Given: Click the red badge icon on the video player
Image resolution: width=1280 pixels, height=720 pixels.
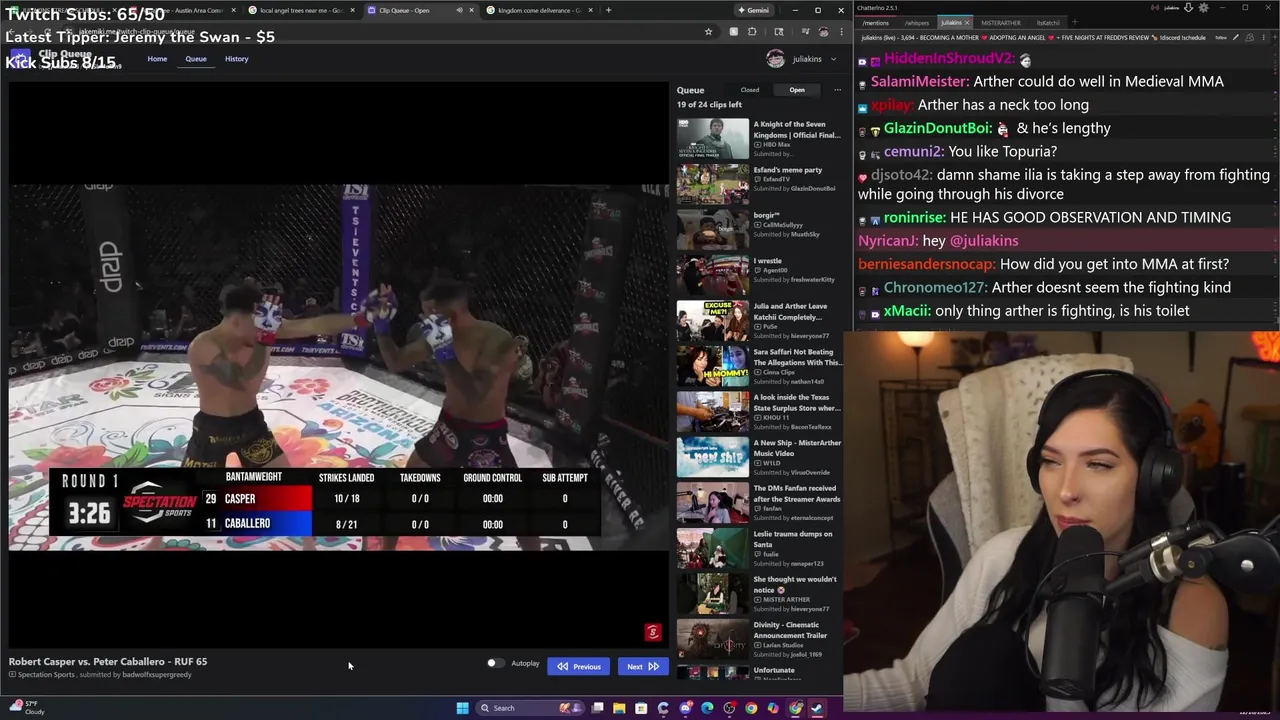Looking at the screenshot, I should [653, 632].
